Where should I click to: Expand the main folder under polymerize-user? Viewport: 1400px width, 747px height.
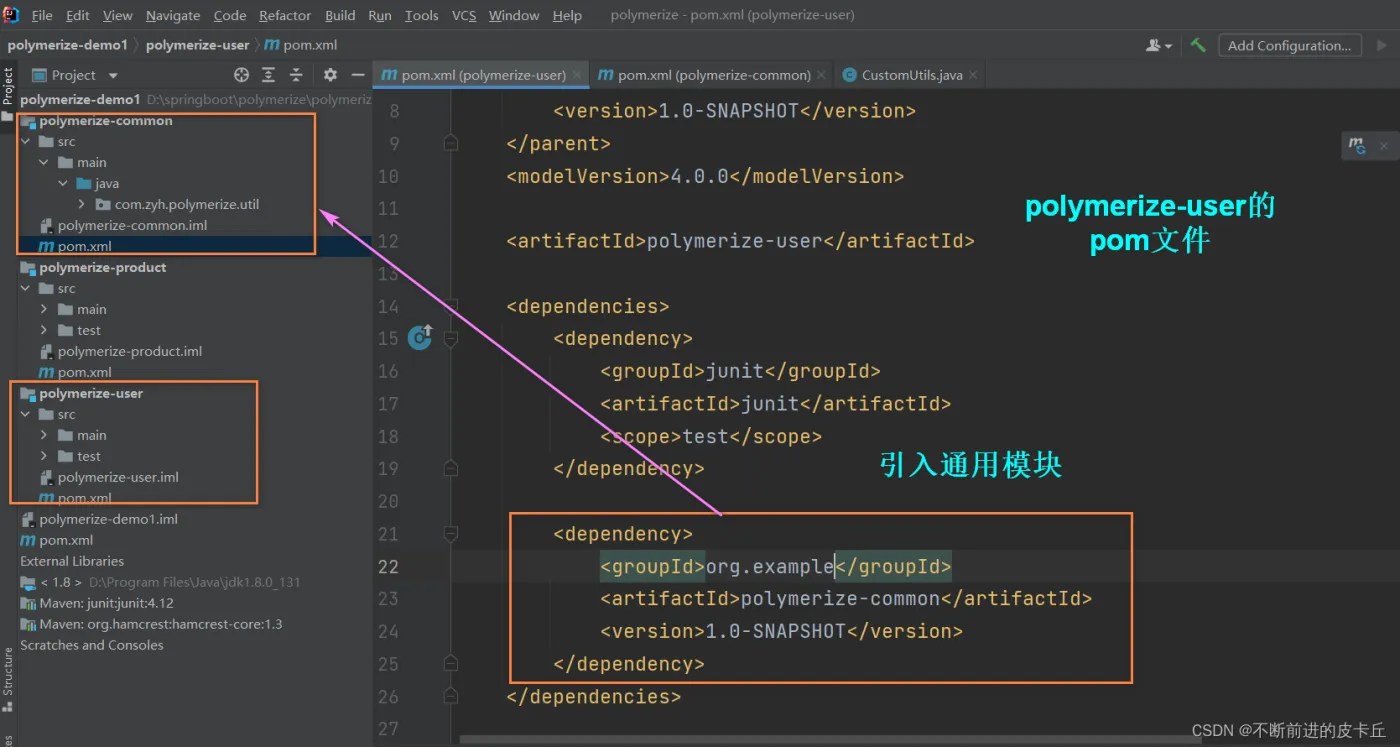point(44,436)
